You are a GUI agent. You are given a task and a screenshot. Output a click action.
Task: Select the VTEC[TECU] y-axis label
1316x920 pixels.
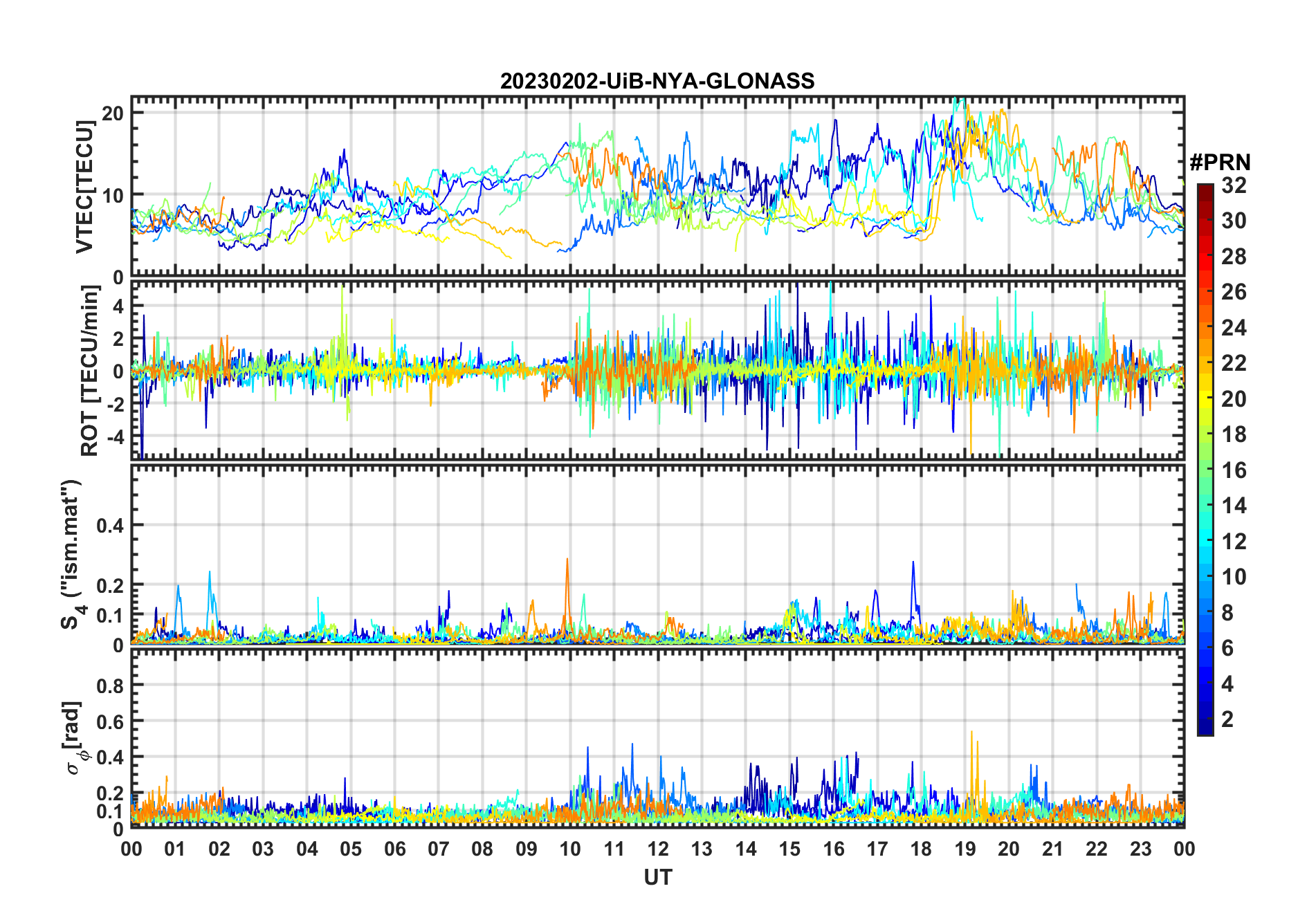(85, 187)
